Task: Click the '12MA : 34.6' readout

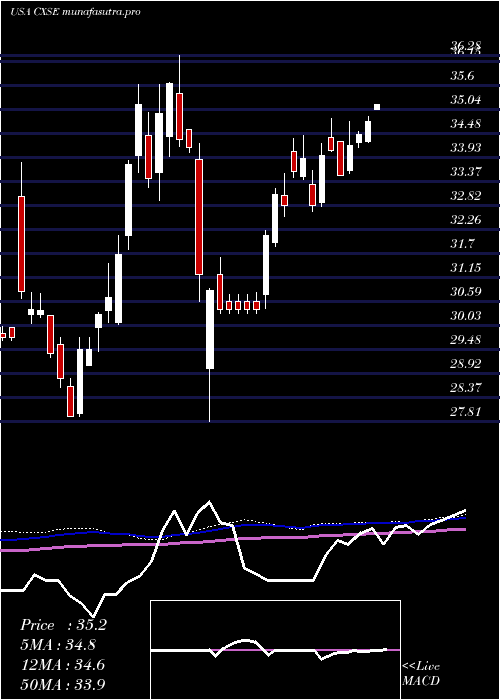Action: pyautogui.click(x=62, y=665)
